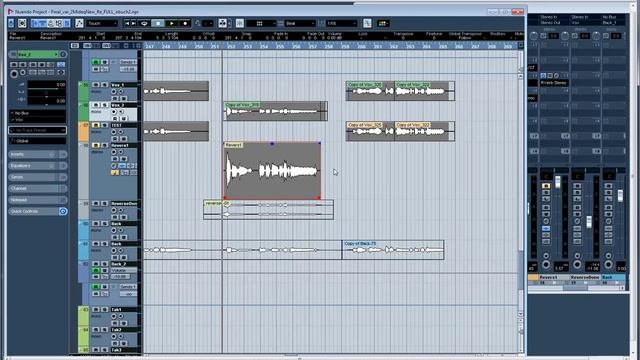
Task: Open the Touch automation mode dropdown
Action: pyautogui.click(x=102, y=24)
